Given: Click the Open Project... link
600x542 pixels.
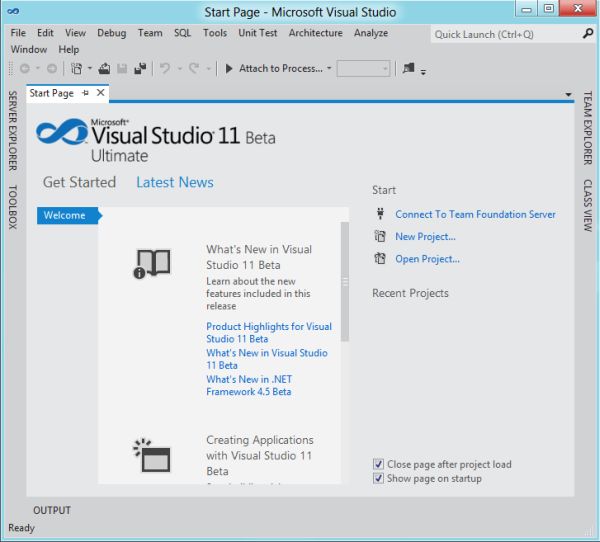Looking at the screenshot, I should 427,259.
